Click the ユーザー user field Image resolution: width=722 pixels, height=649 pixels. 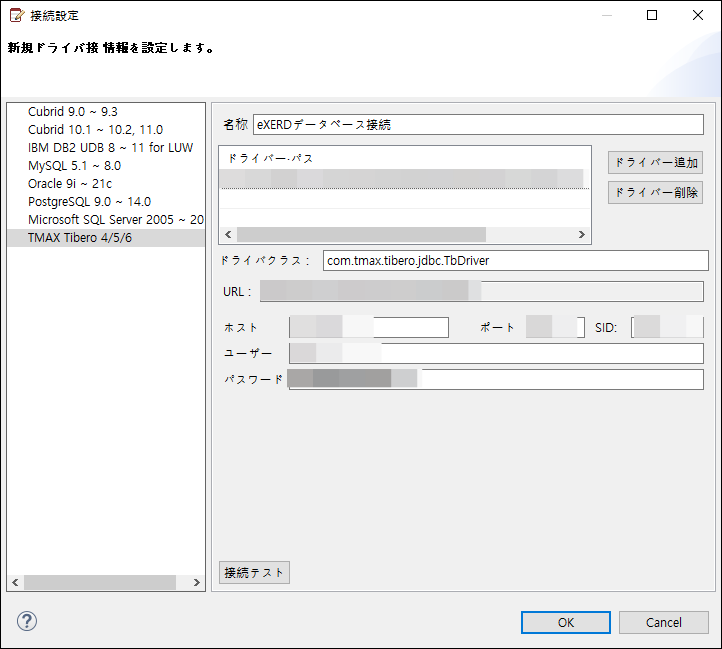pyautogui.click(x=496, y=353)
